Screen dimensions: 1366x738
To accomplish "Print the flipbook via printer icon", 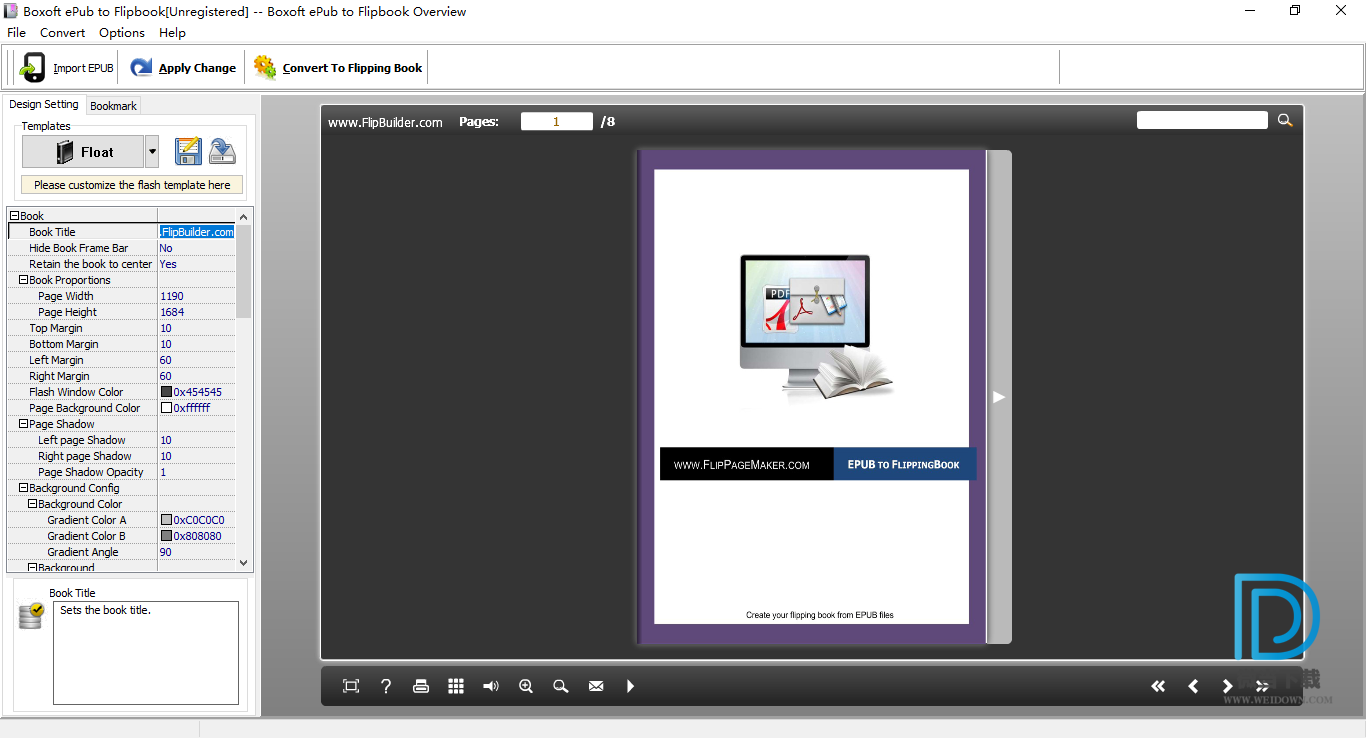I will tap(421, 686).
